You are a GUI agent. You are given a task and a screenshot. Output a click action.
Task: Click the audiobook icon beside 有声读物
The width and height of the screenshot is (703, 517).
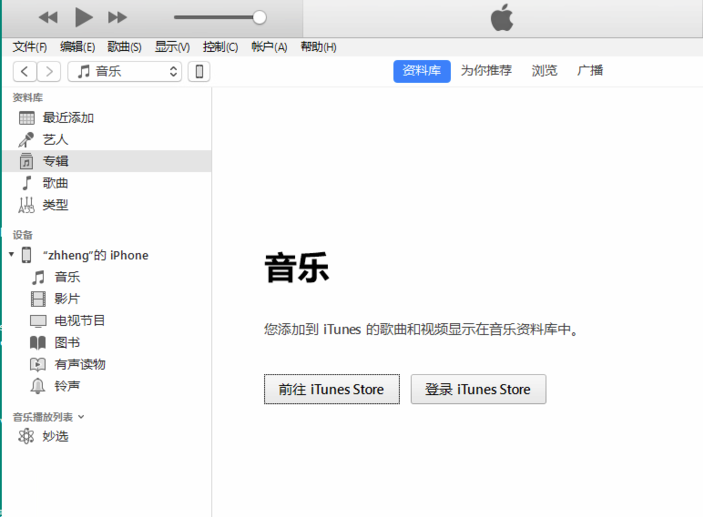coord(38,365)
